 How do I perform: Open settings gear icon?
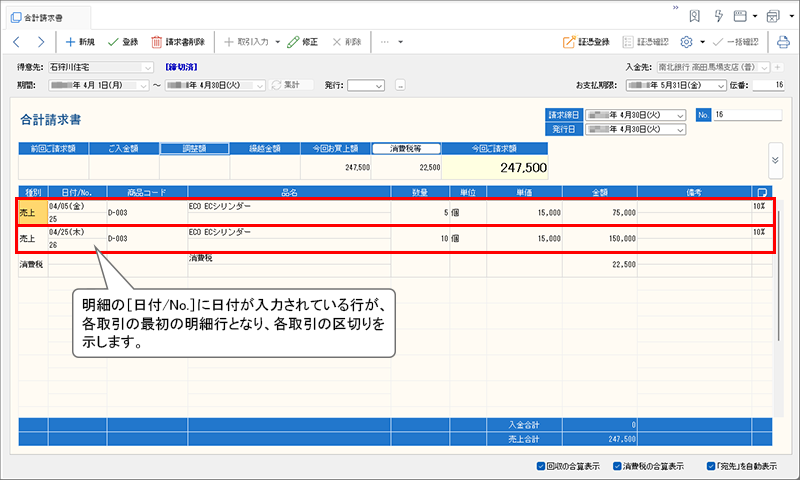click(686, 42)
